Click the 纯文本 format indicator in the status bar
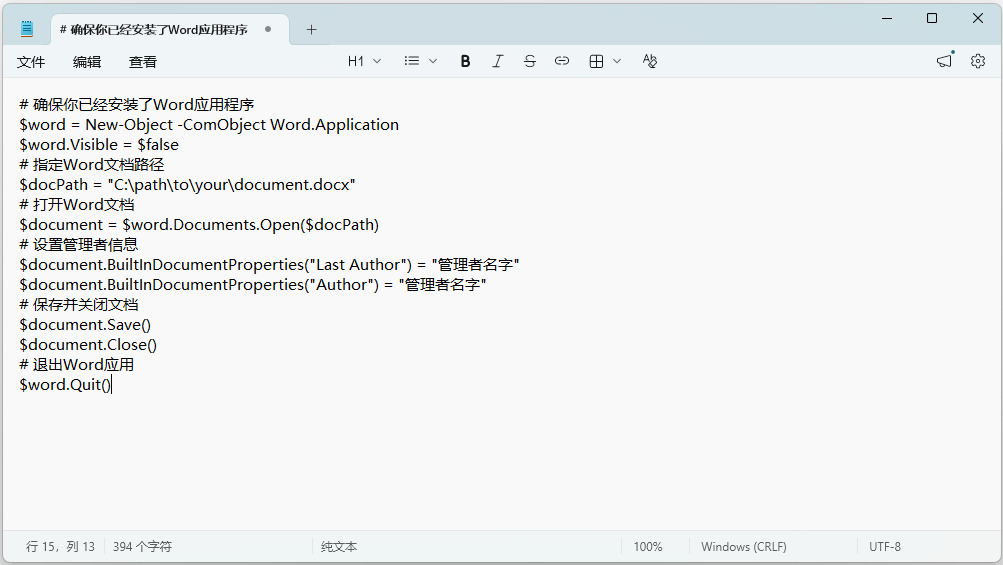This screenshot has width=1003, height=565. [x=339, y=547]
